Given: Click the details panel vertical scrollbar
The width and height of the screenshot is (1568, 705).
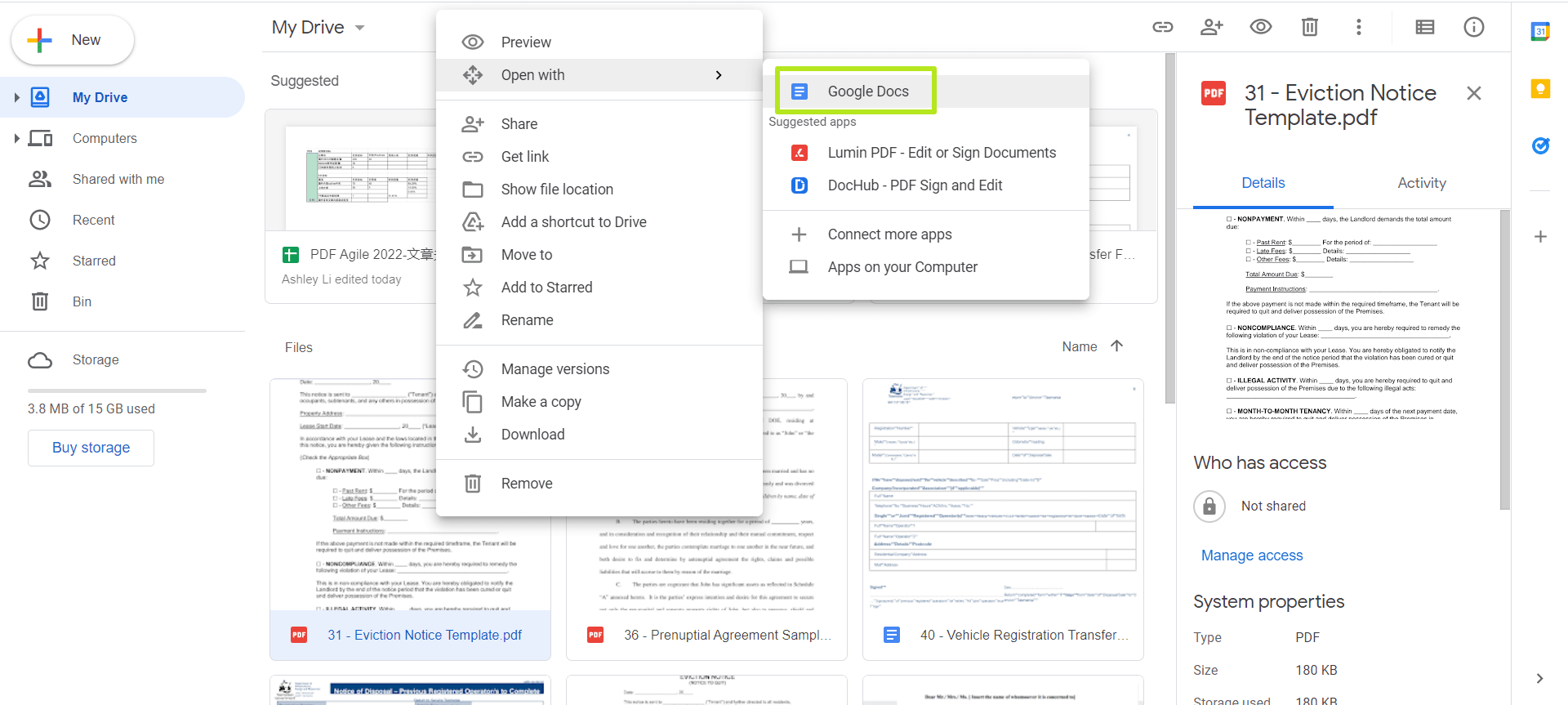Looking at the screenshot, I should pos(1504,359).
